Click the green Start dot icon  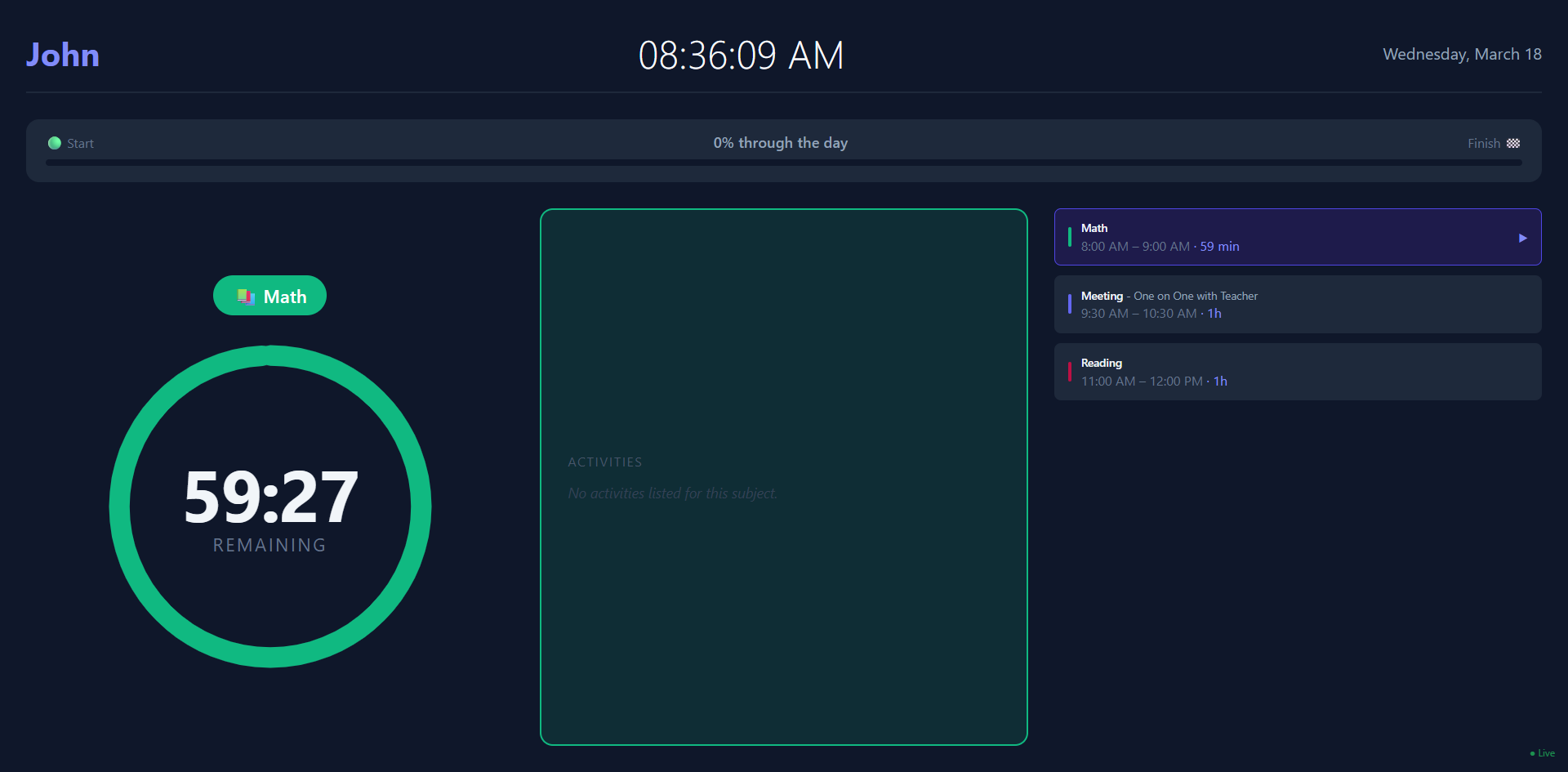click(55, 143)
